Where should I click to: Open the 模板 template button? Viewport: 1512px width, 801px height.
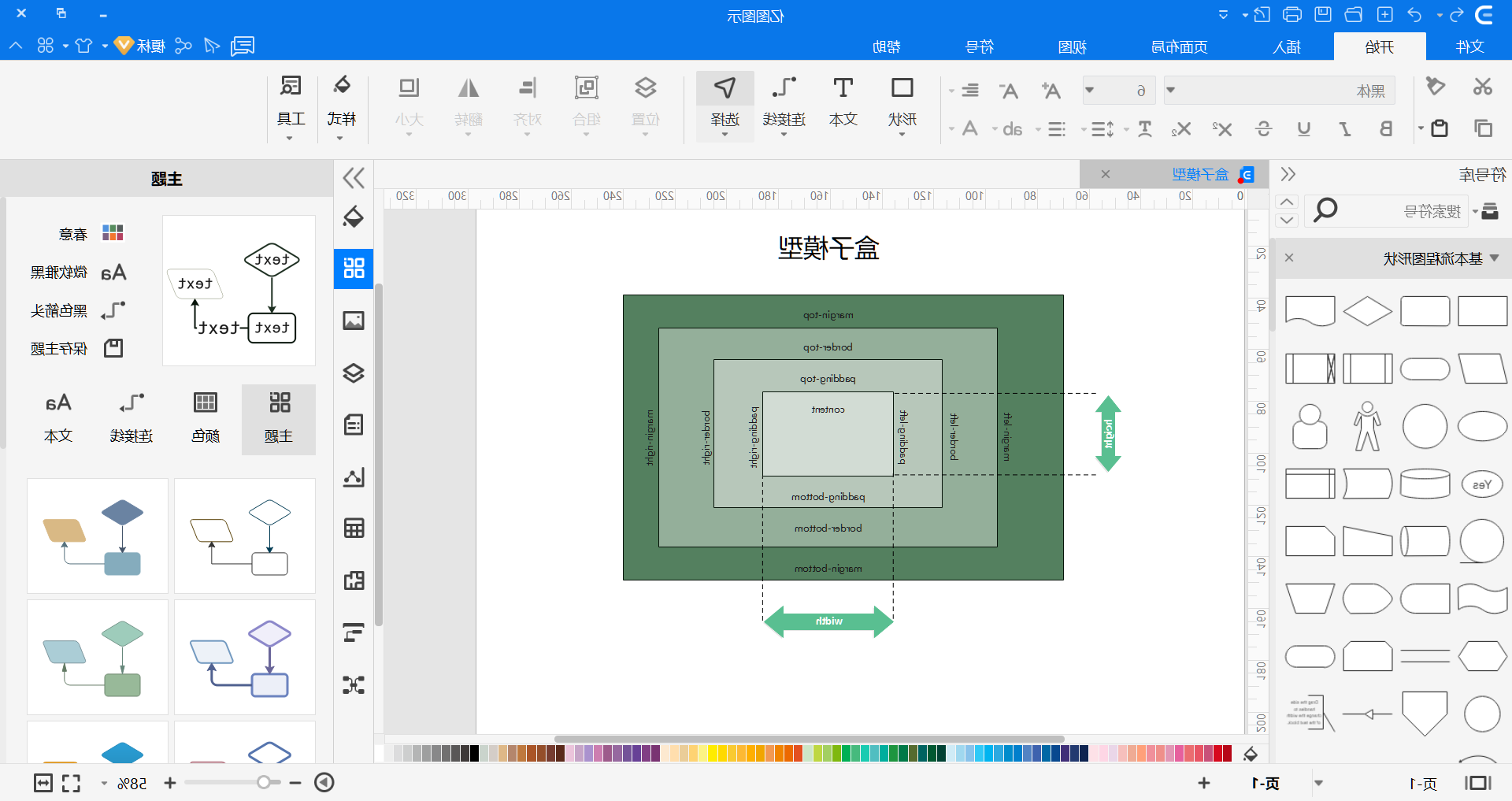(140, 46)
